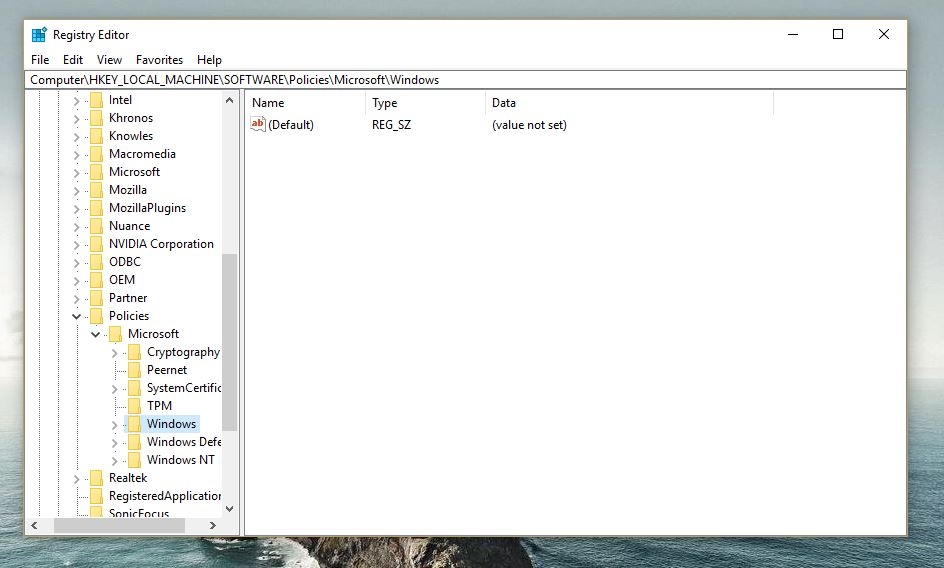Click the Khronos folder icon
Image resolution: width=944 pixels, height=568 pixels.
click(96, 118)
